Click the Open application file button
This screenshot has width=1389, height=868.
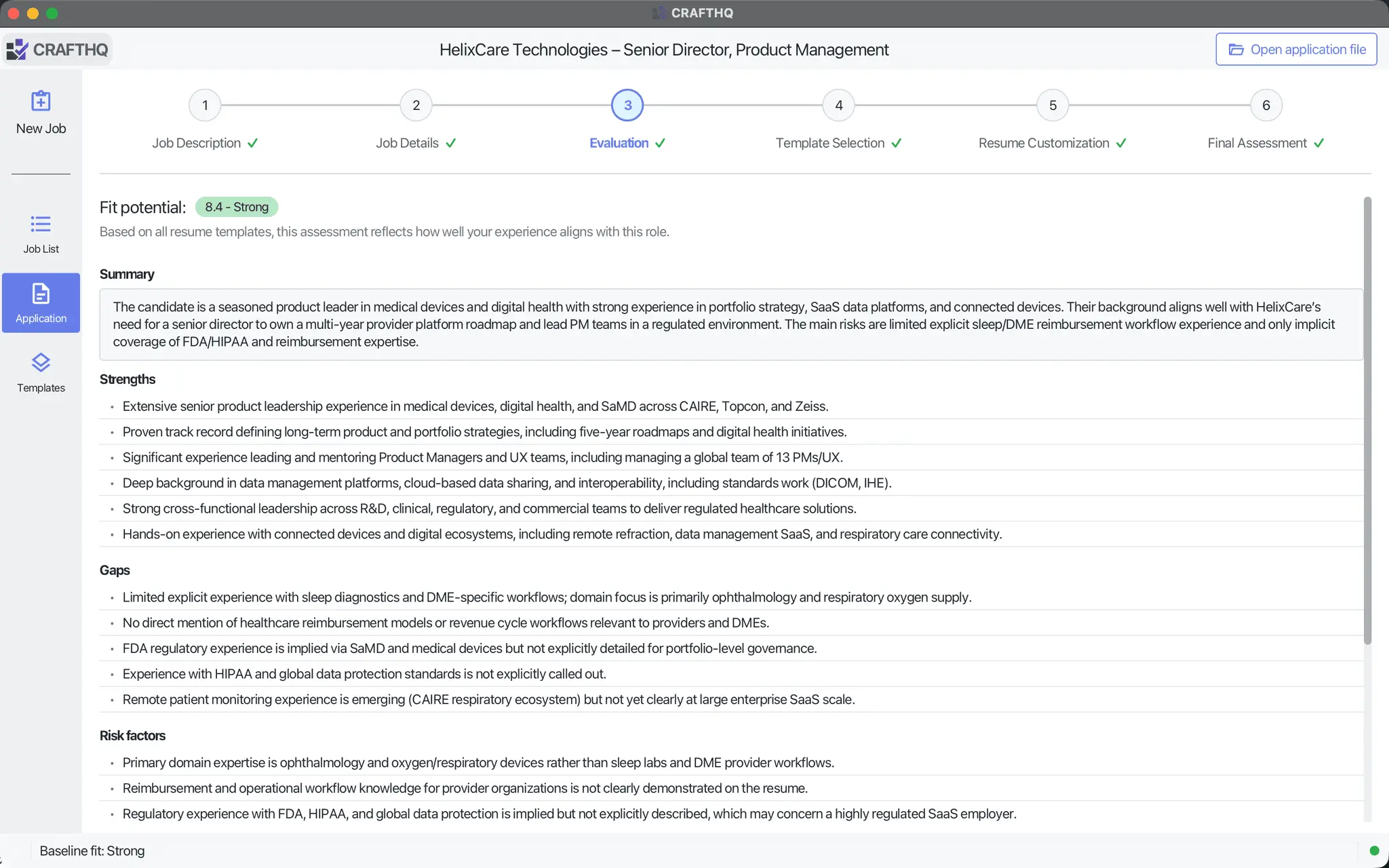point(1296,50)
